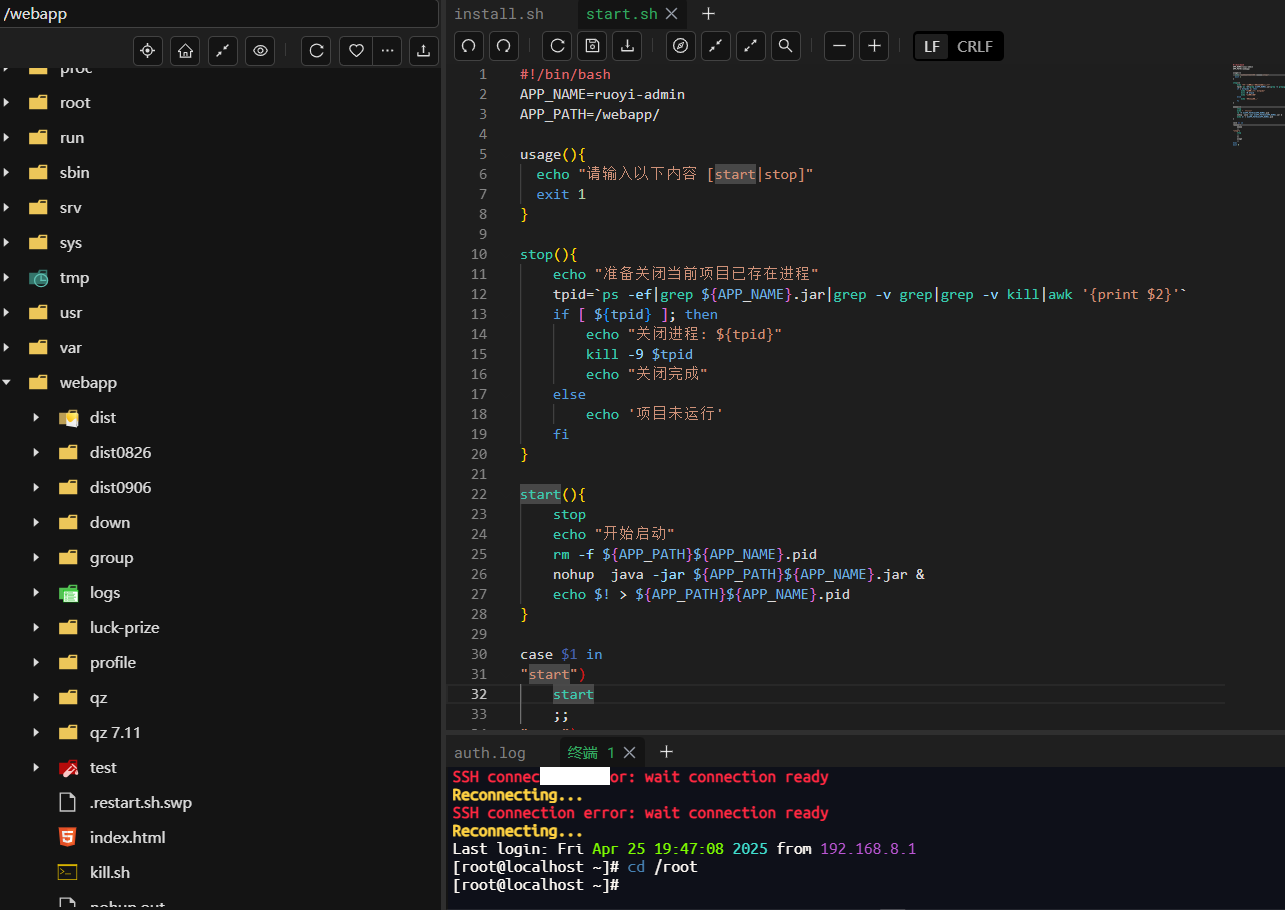Click the home directory icon in file panel
1285x910 pixels.
pyautogui.click(x=184, y=51)
